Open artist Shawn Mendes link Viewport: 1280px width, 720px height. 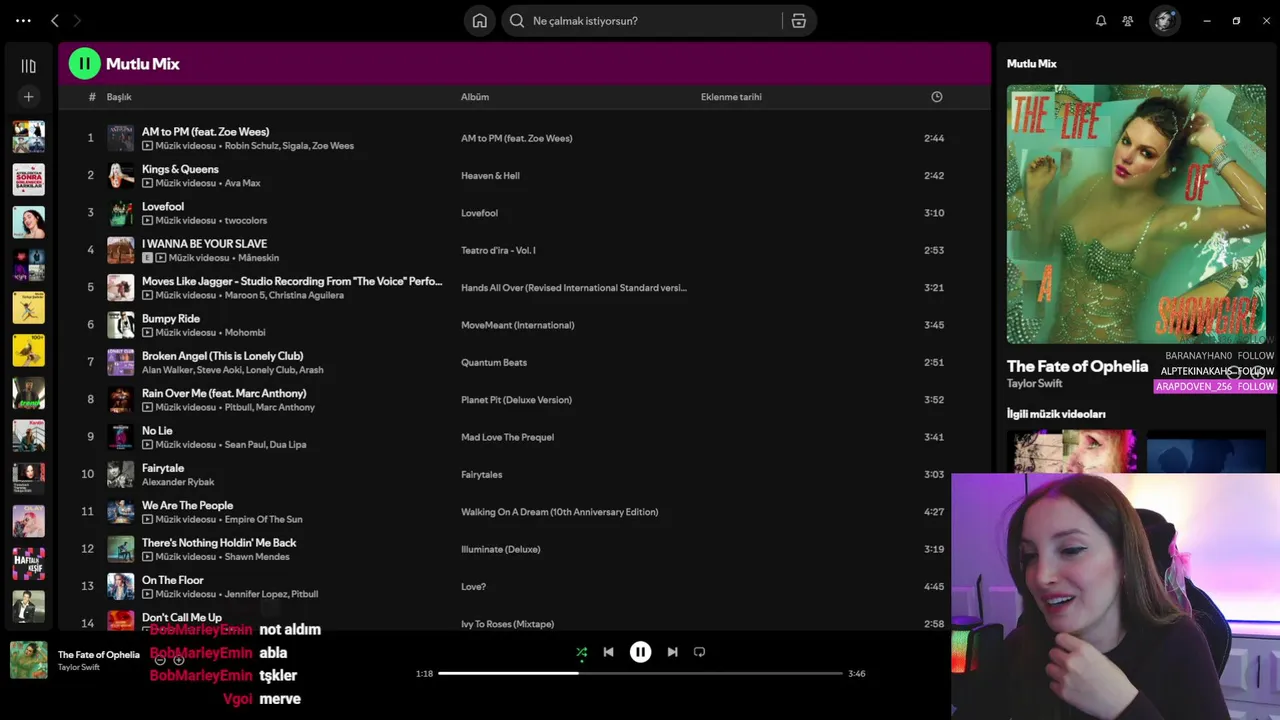tap(257, 557)
